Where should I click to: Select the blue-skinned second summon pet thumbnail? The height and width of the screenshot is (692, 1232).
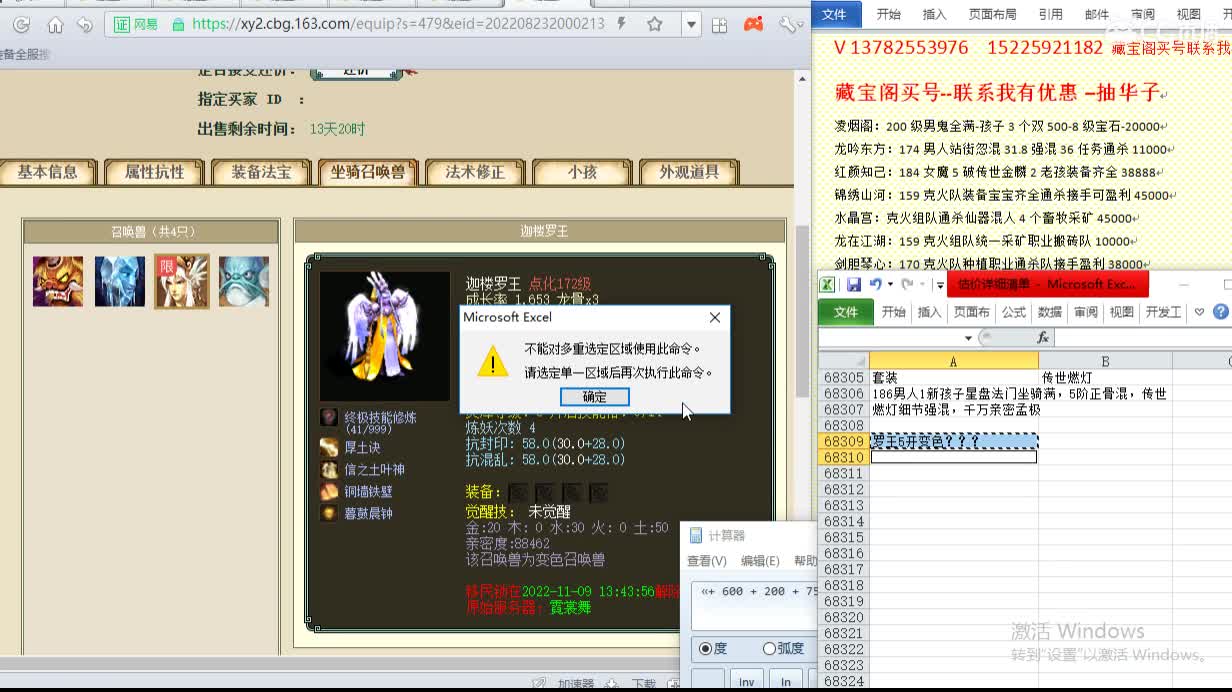(120, 281)
